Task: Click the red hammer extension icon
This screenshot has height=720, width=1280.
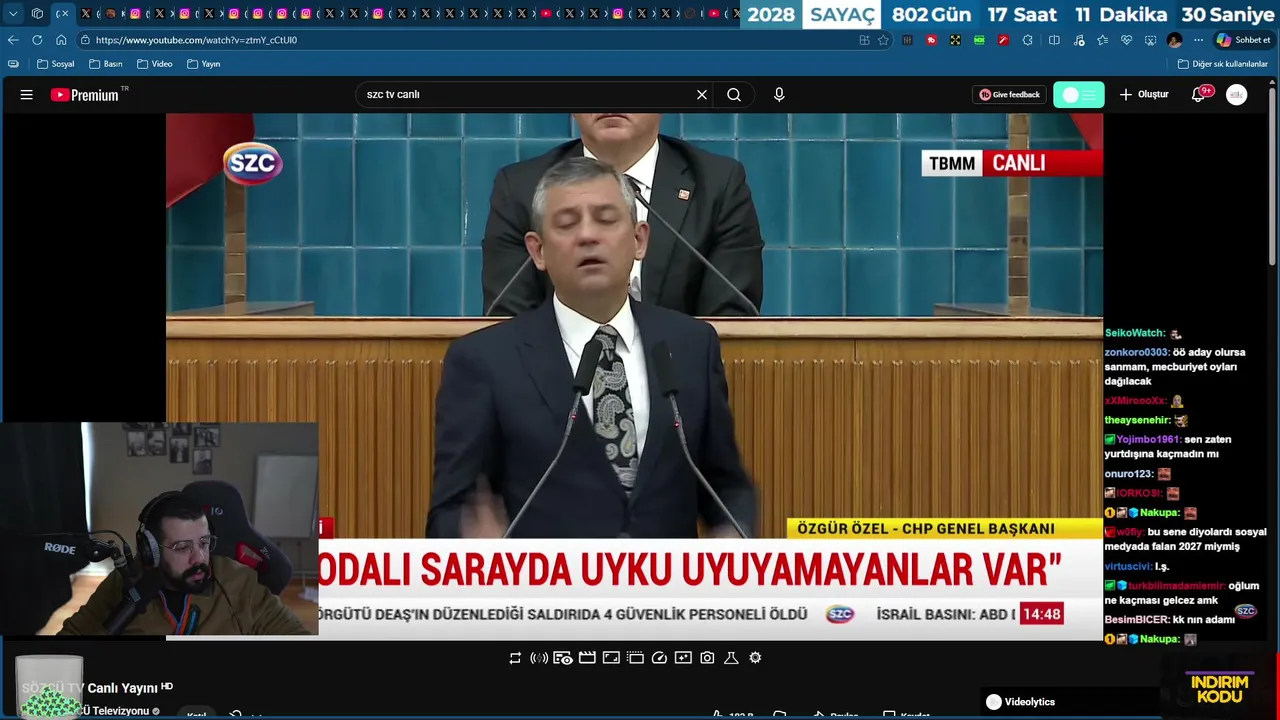Action: pyautogui.click(x=1003, y=40)
